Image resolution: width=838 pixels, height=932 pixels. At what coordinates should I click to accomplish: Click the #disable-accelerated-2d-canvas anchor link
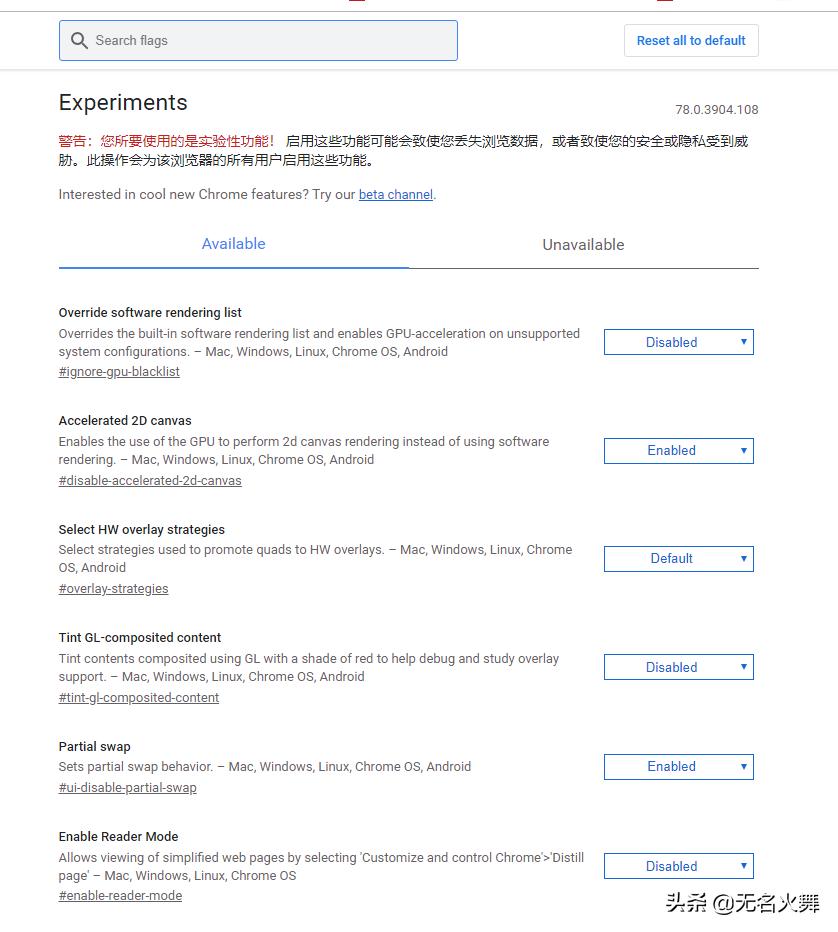pos(150,481)
